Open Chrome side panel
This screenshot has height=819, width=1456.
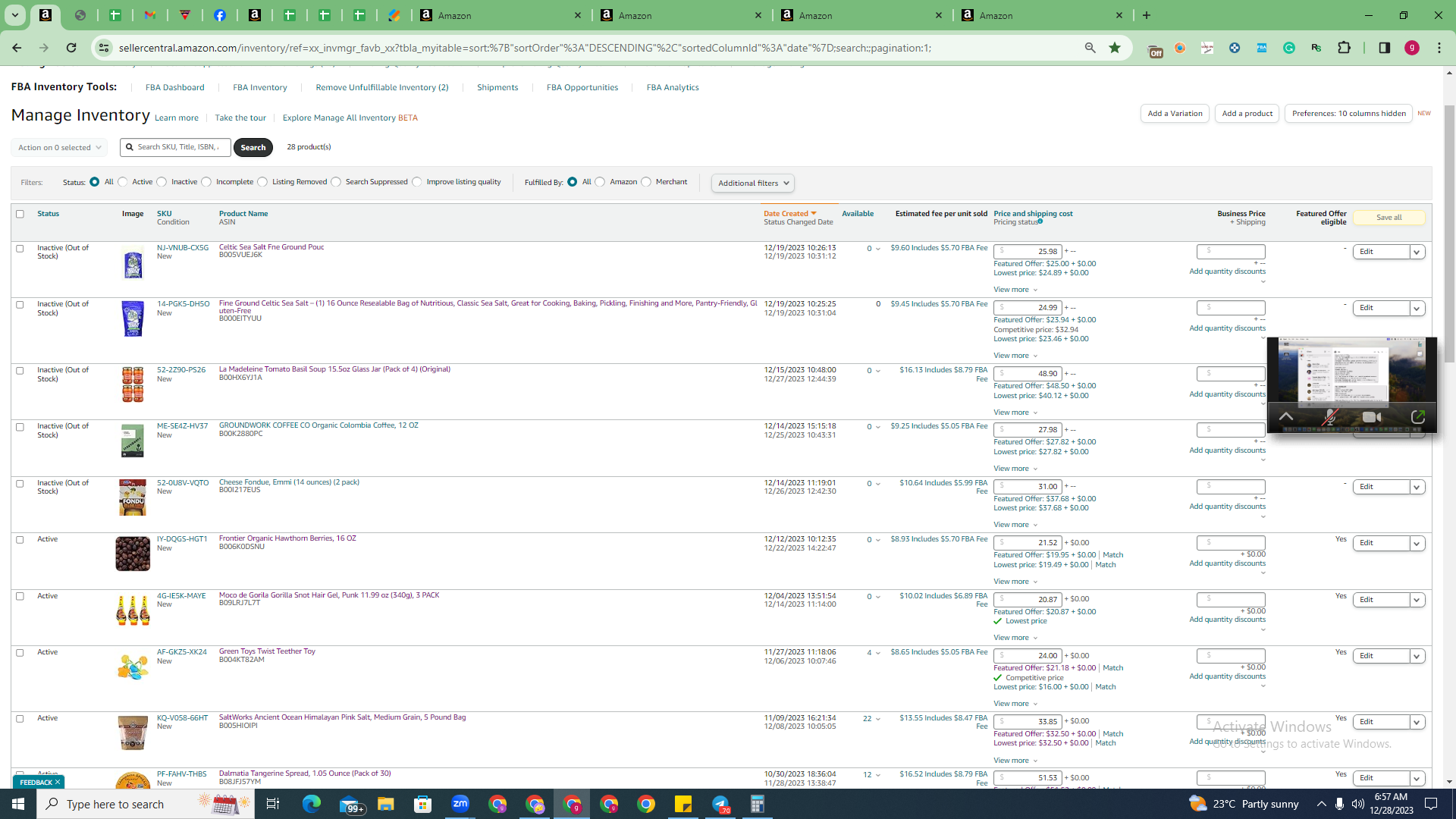1385,48
